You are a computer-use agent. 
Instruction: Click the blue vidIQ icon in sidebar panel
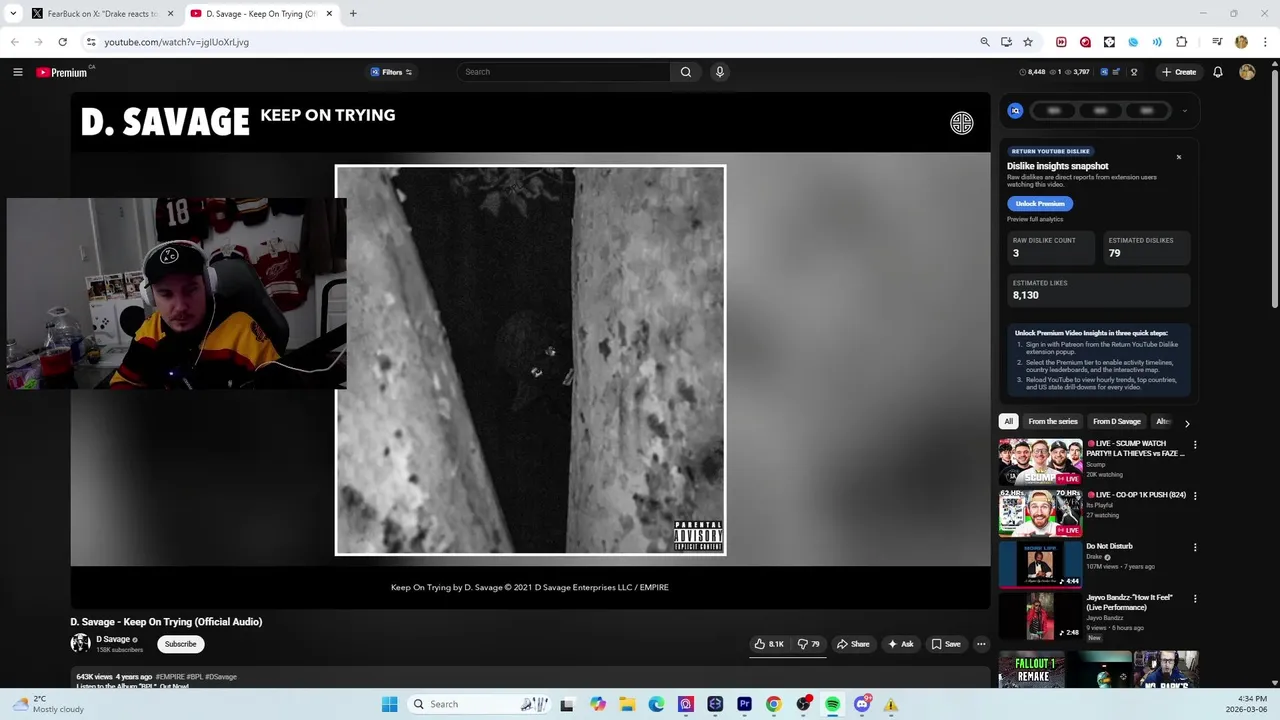coord(1015,111)
